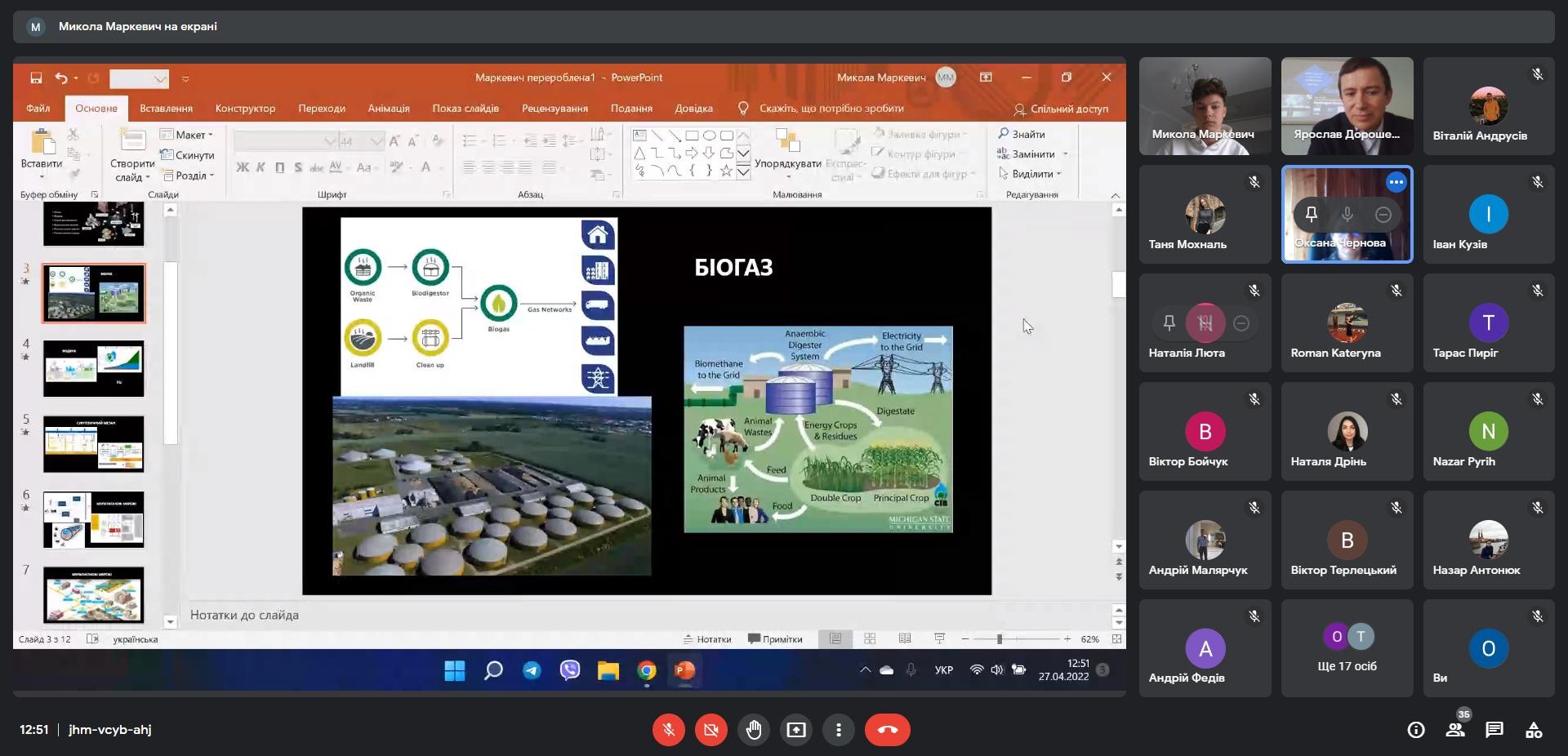This screenshot has width=1568, height=756.
Task: Open the activities panel icon
Action: tap(1534, 730)
